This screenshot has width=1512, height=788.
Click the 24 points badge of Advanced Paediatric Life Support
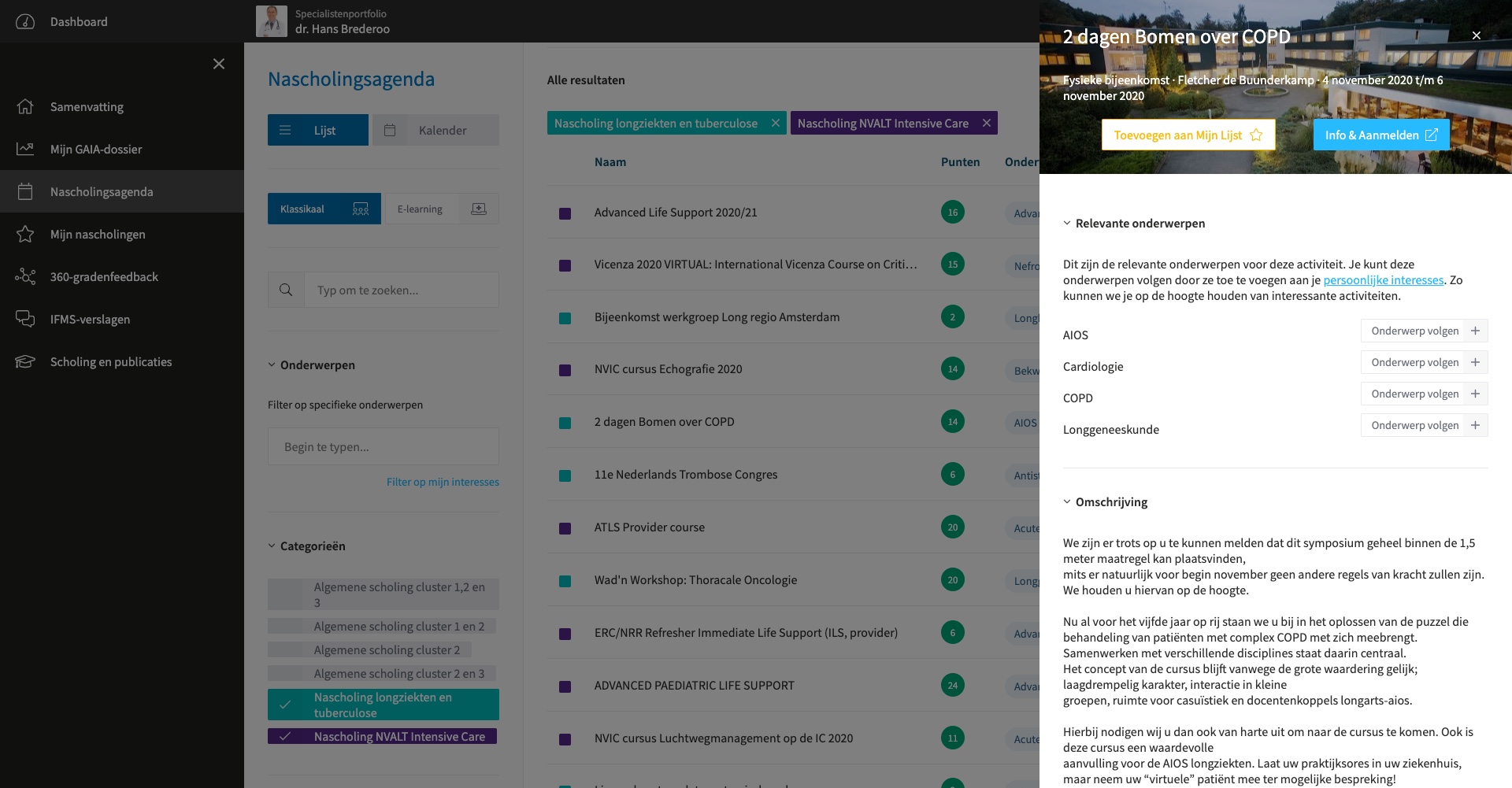click(953, 685)
